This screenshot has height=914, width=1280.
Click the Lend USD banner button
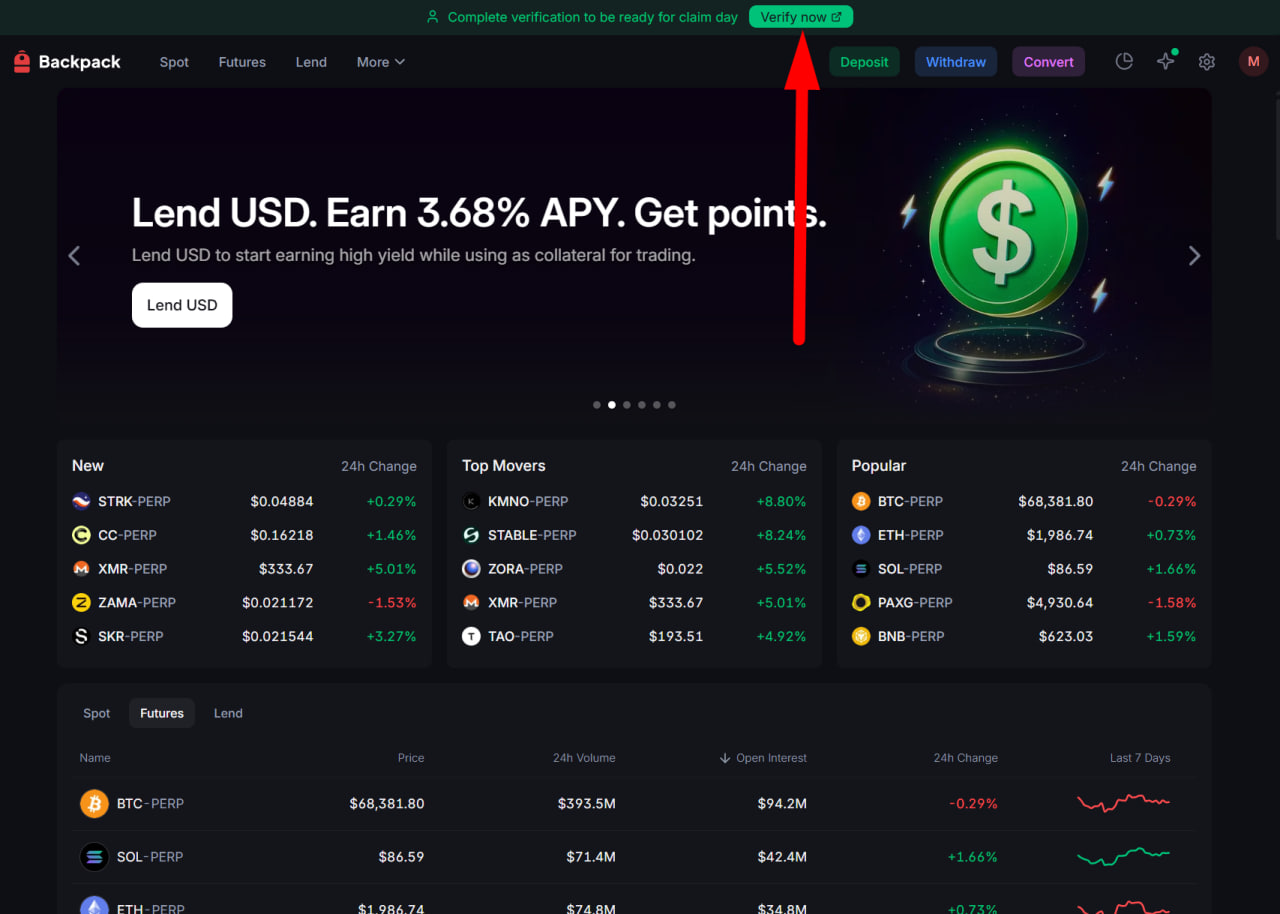tap(182, 305)
